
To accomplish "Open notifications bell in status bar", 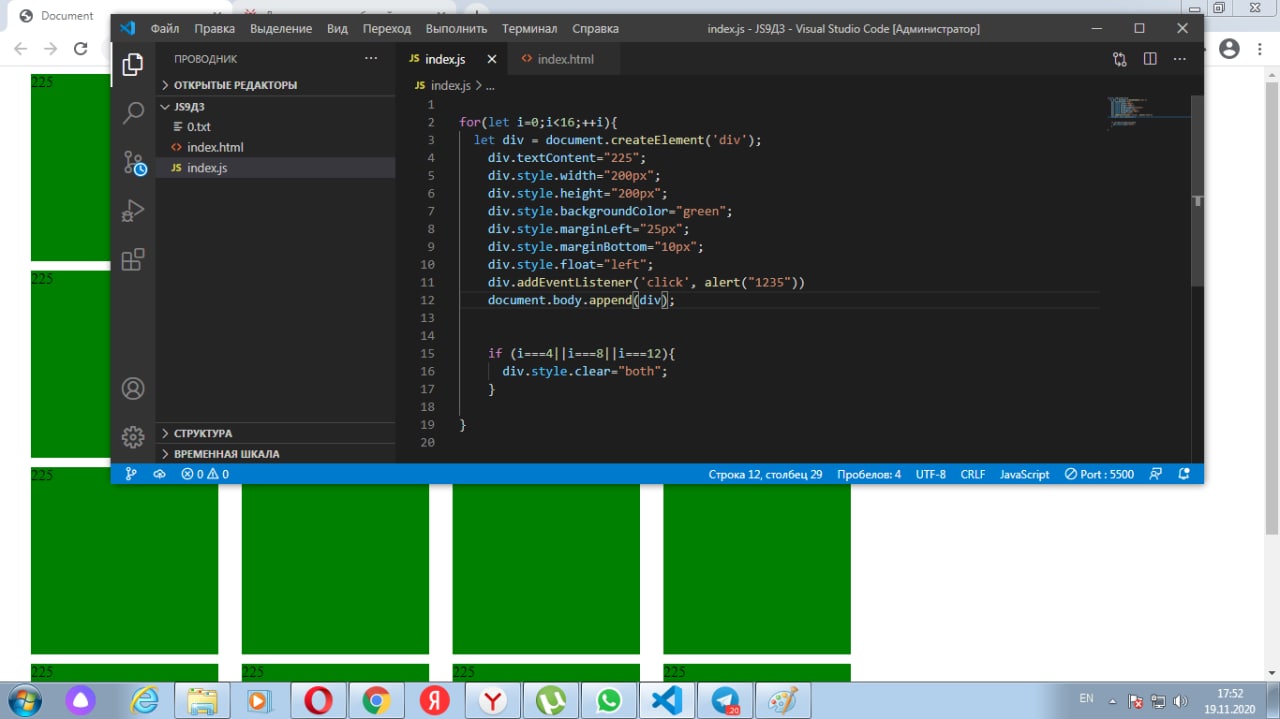I will (x=1184, y=474).
